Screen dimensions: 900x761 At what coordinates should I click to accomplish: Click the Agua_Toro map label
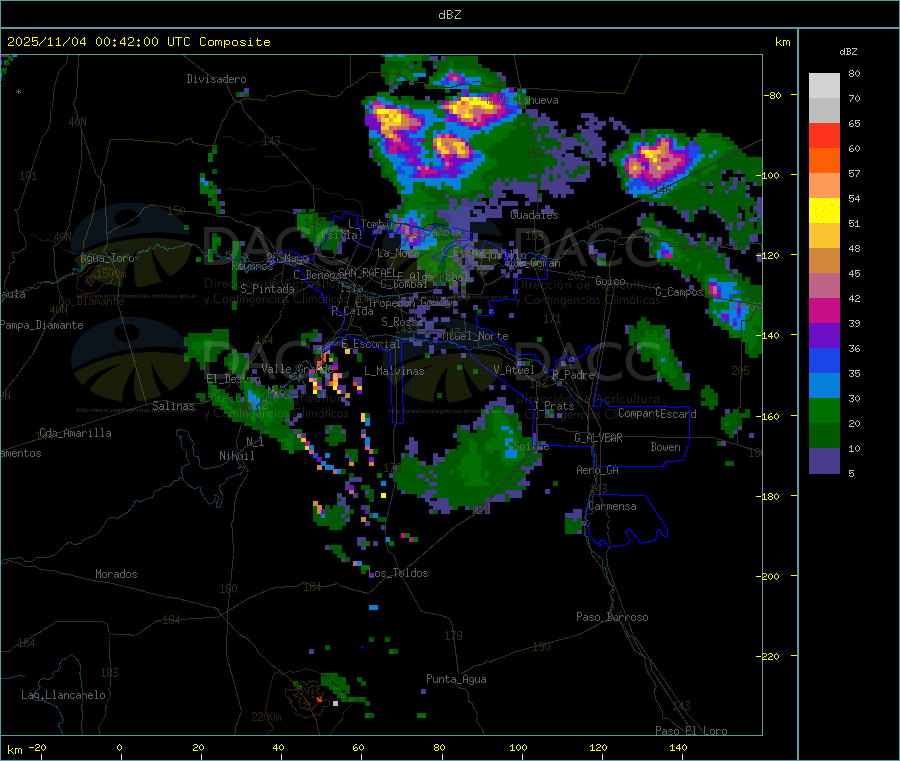(x=107, y=258)
